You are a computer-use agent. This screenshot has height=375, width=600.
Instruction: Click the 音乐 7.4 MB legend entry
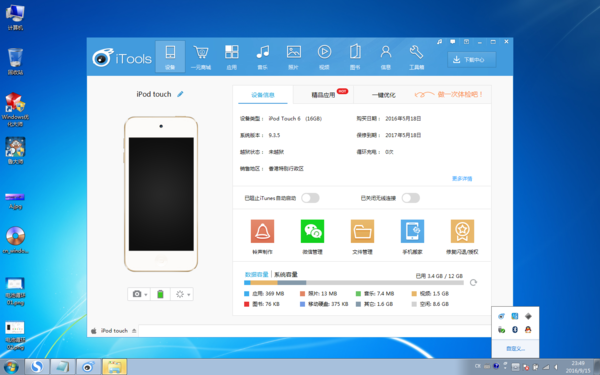pyautogui.click(x=375, y=294)
